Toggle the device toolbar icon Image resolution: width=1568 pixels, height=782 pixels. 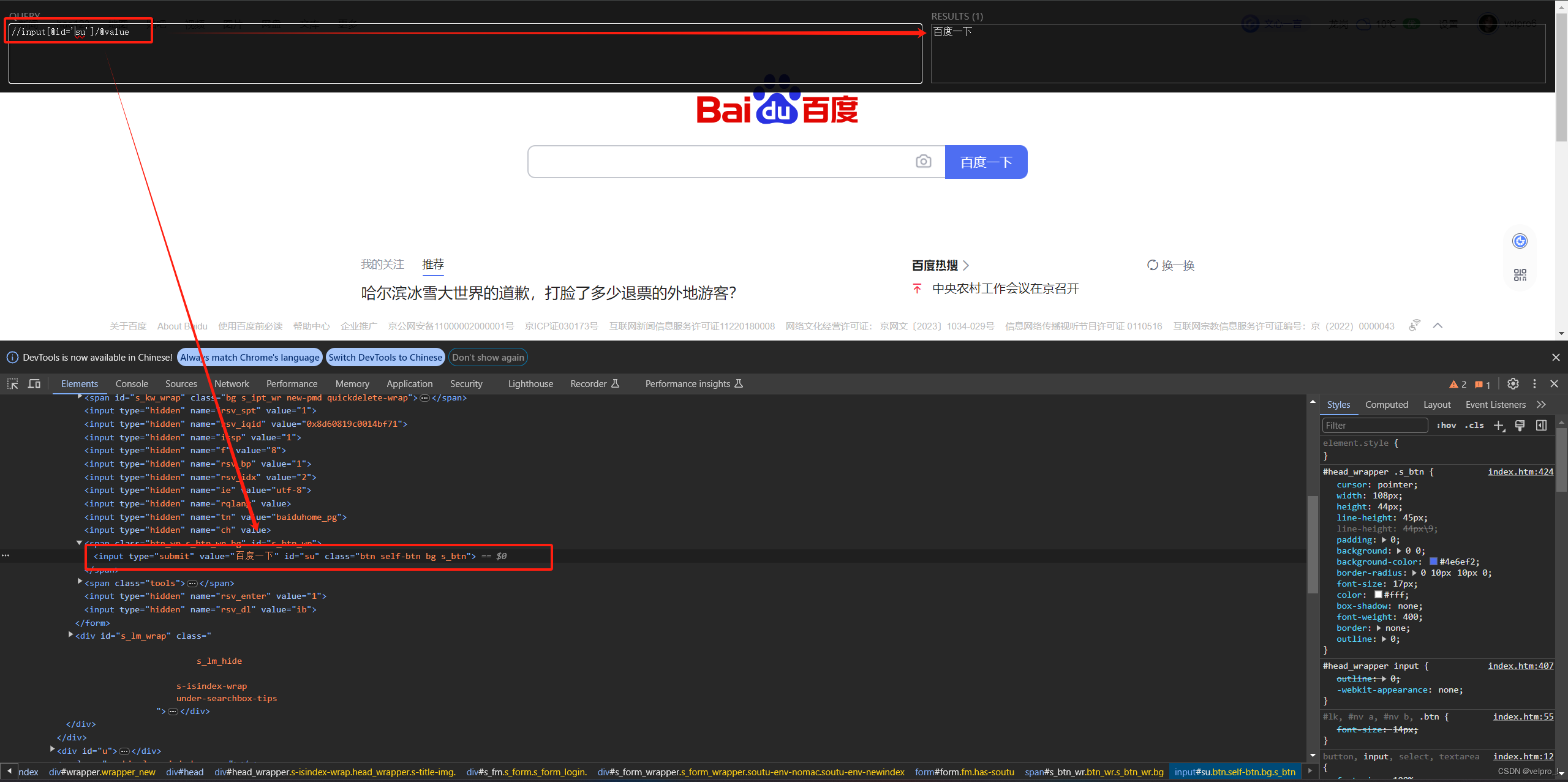34,384
